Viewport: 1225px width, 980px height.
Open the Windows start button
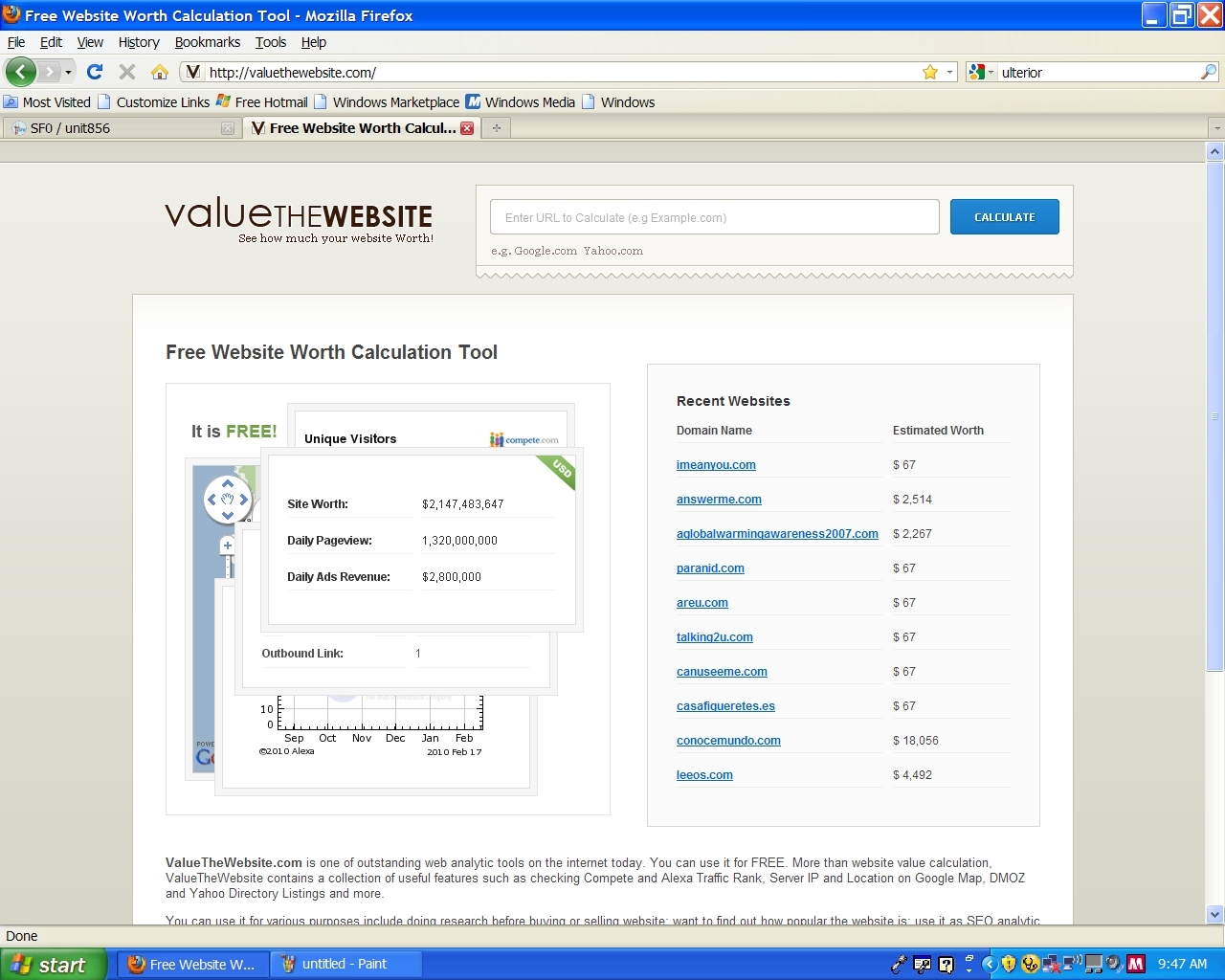[50, 965]
